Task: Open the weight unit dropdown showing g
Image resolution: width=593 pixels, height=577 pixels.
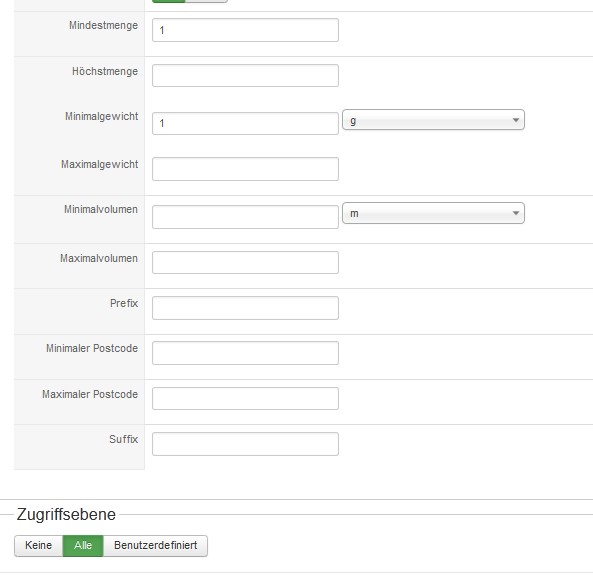Action: pos(433,120)
